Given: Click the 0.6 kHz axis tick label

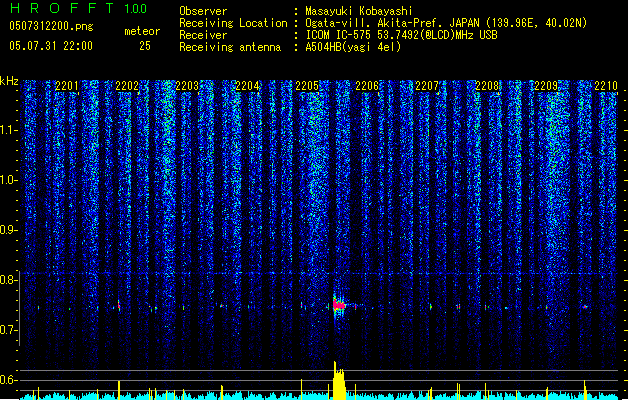Looking at the screenshot, I should point(8,380).
